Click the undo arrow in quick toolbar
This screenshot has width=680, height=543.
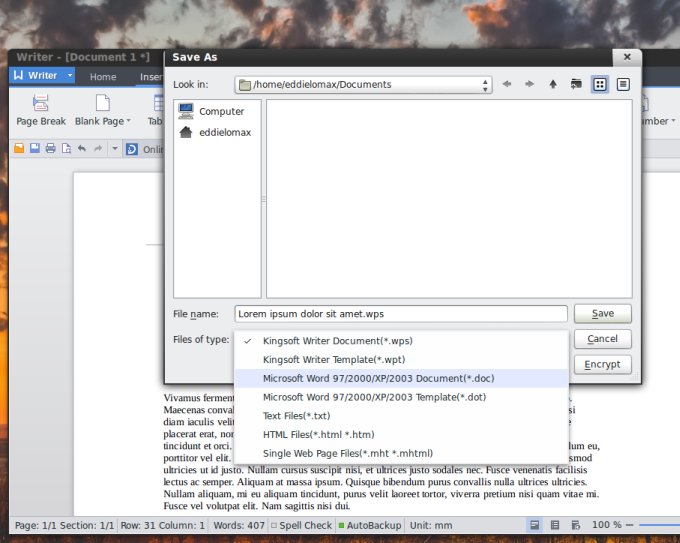click(82, 149)
